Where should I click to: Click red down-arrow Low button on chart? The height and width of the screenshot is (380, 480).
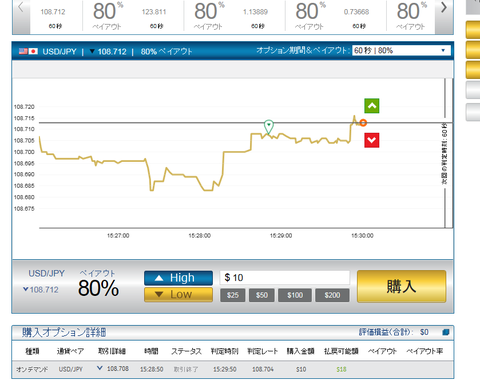372,140
